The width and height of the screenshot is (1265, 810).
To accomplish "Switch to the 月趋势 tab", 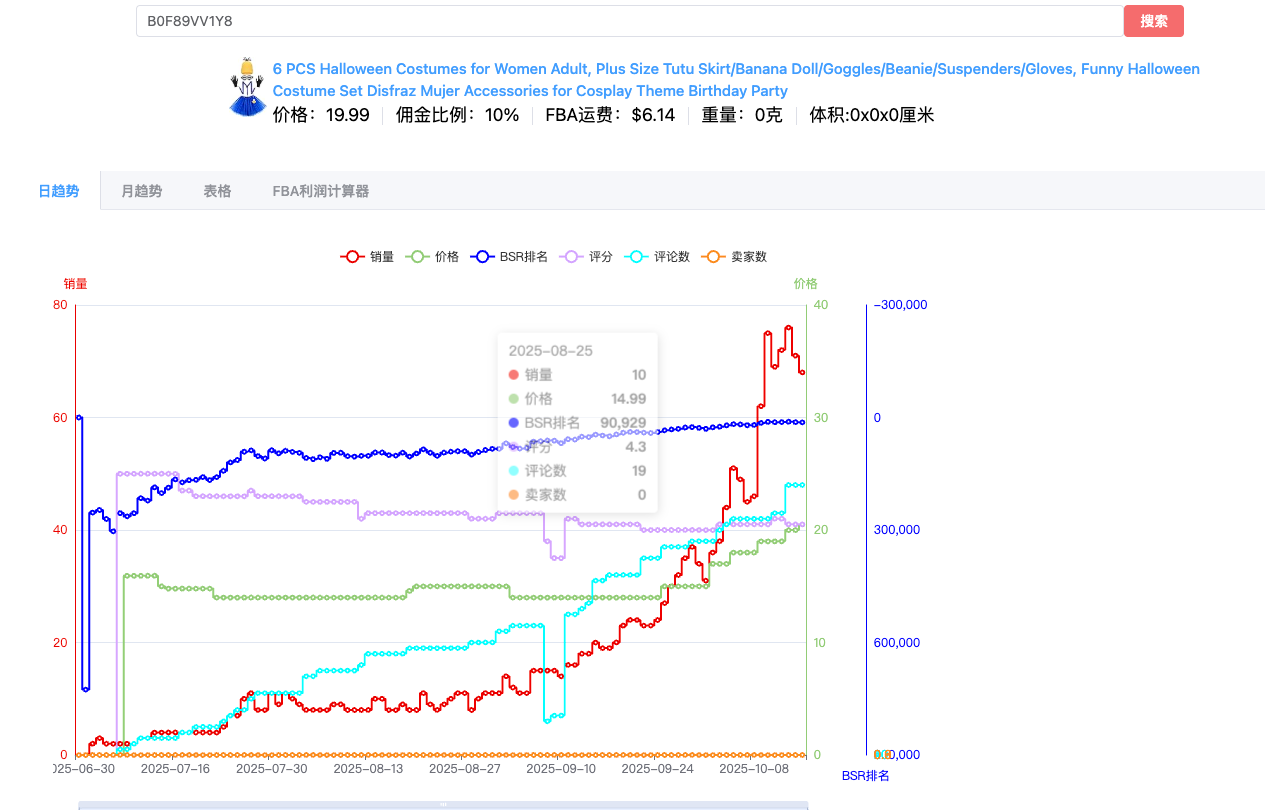I will (141, 191).
